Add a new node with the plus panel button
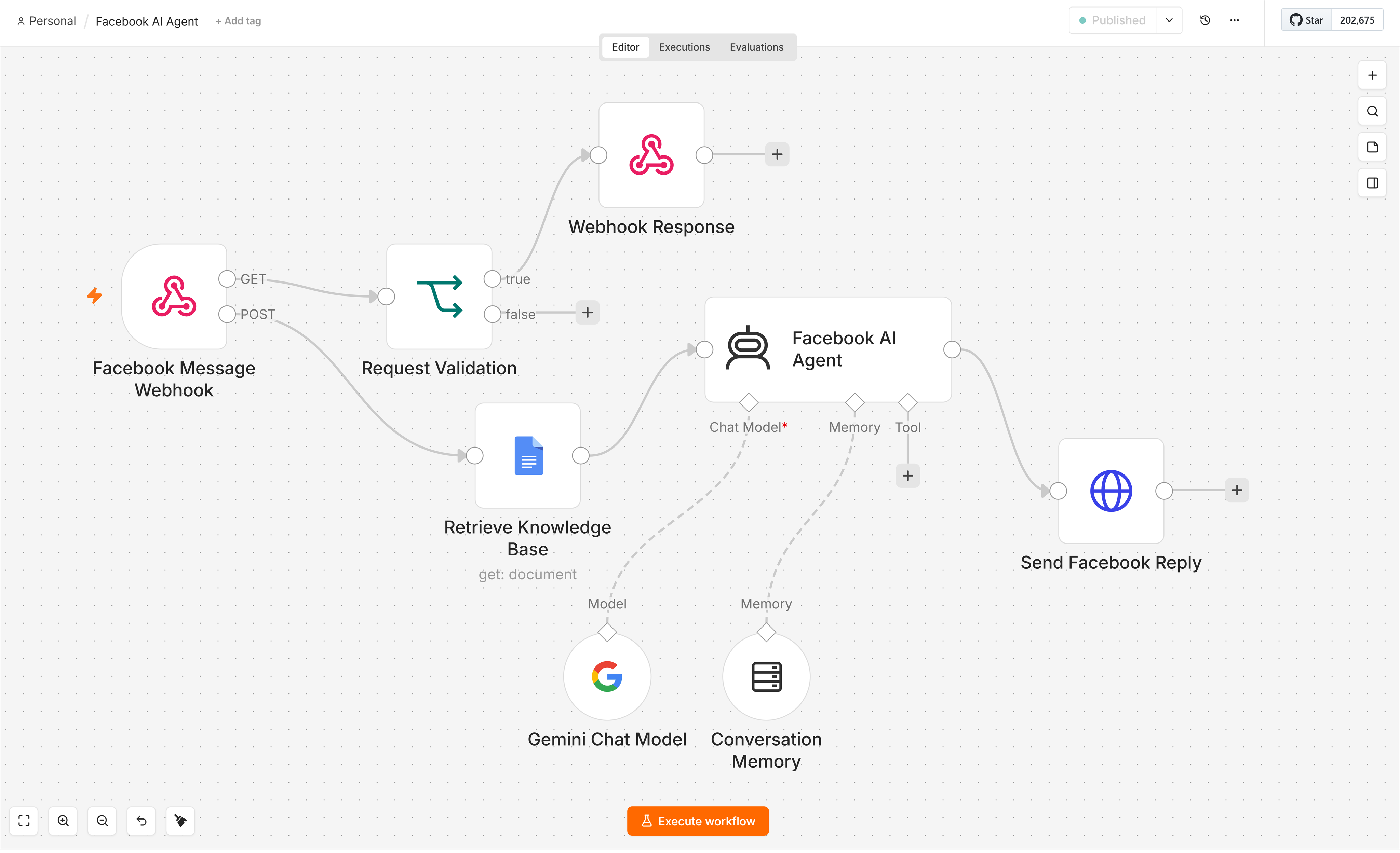1400x853 pixels. click(1372, 75)
